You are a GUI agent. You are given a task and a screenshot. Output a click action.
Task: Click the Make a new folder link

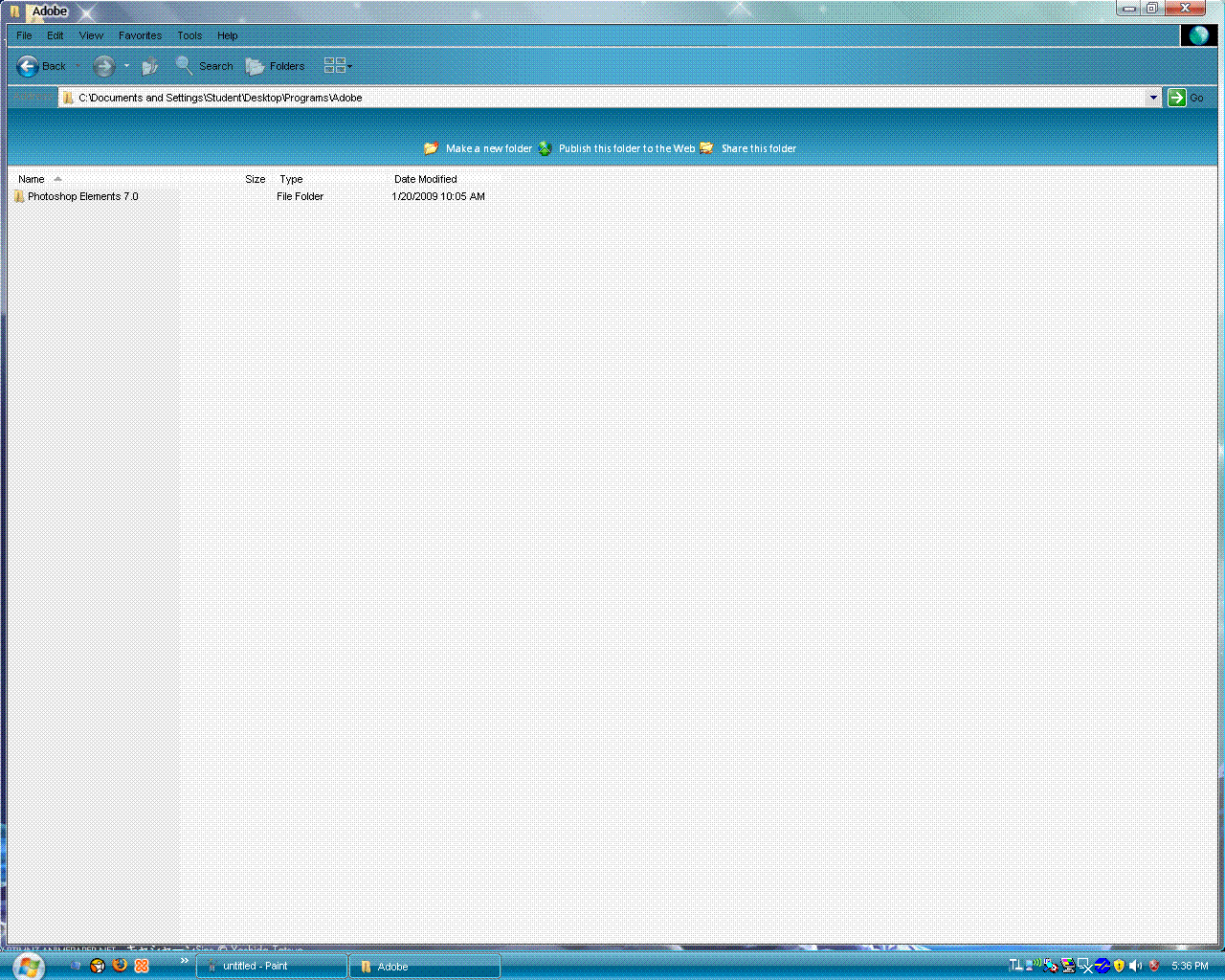pos(489,148)
